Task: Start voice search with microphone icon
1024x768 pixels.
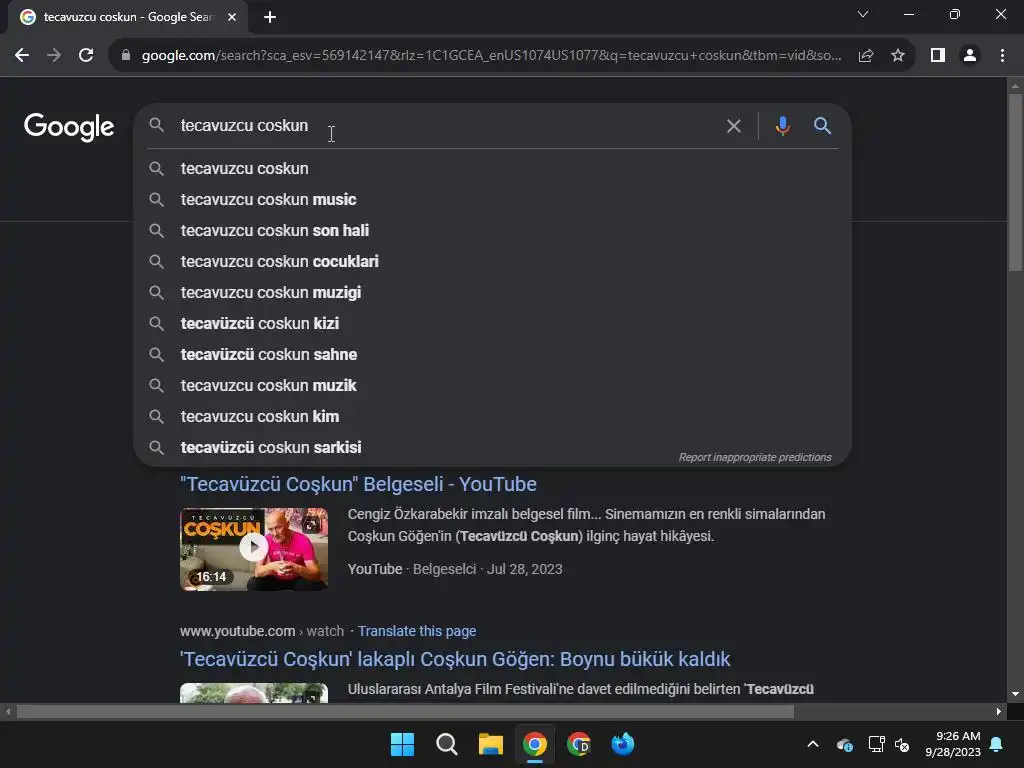Action: [782, 125]
